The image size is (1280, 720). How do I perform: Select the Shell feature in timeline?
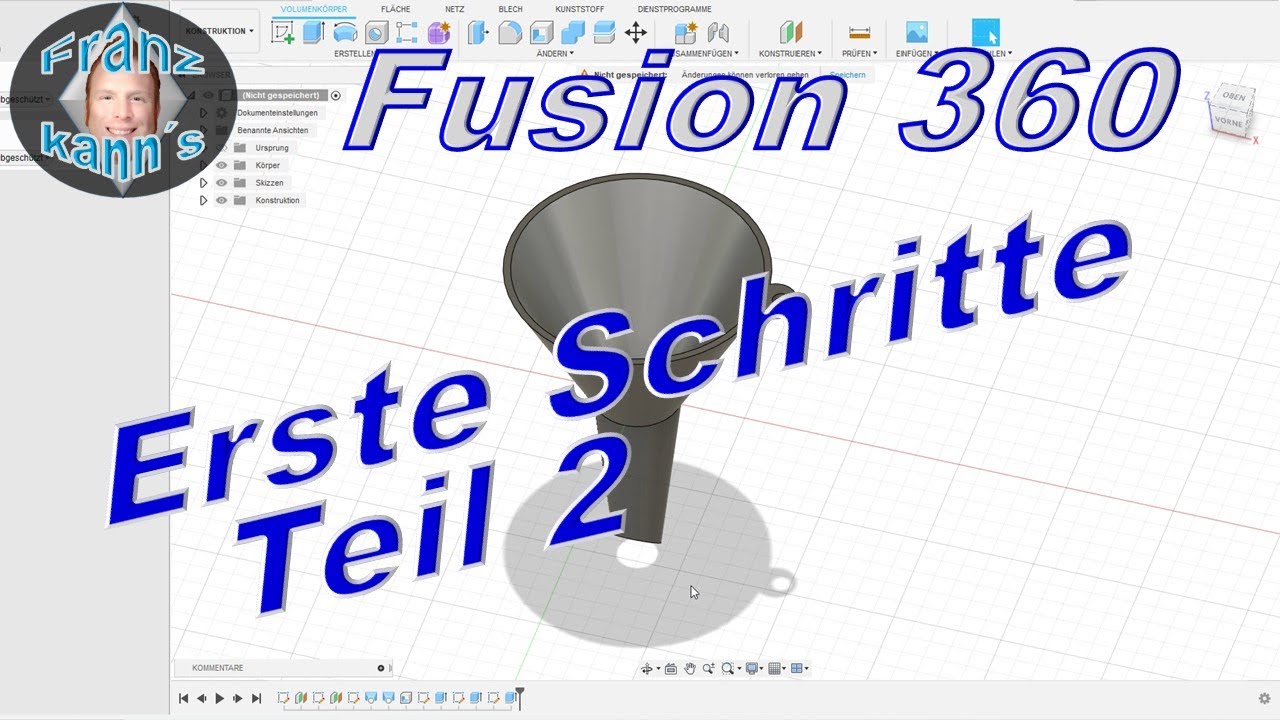point(406,698)
